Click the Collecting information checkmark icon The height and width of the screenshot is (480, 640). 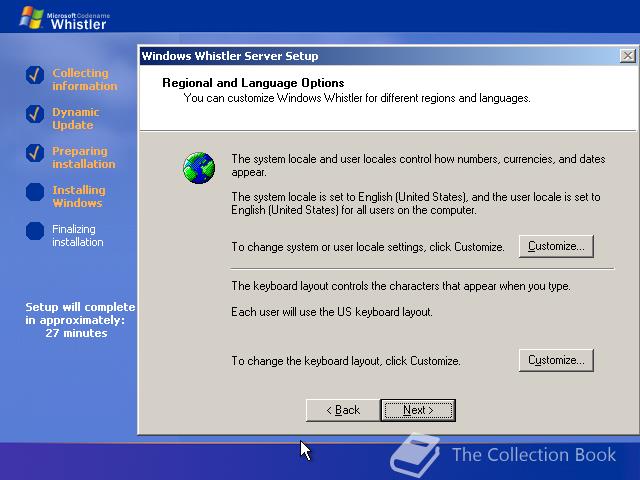[x=35, y=75]
